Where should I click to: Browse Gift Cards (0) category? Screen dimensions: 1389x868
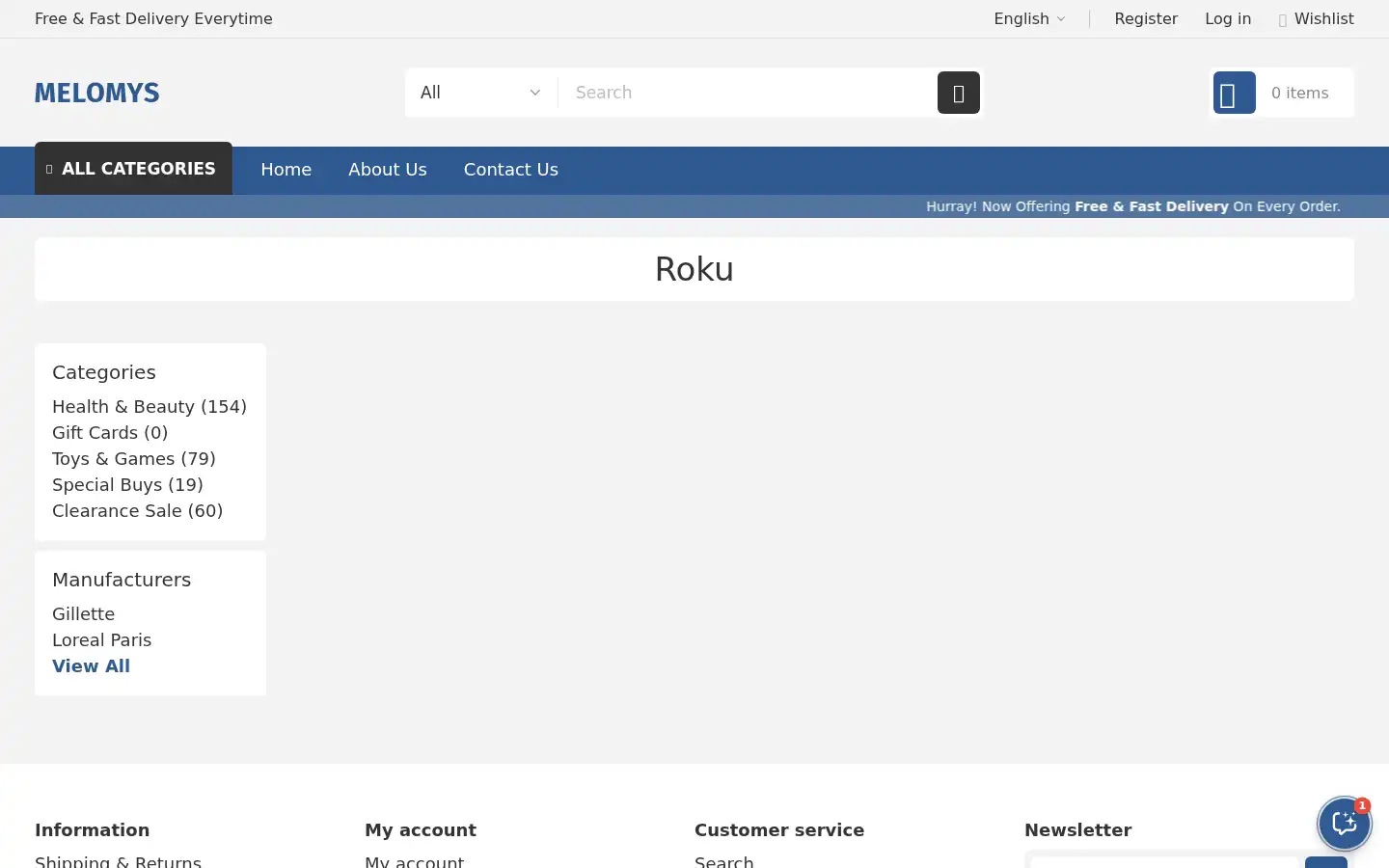[x=110, y=433]
